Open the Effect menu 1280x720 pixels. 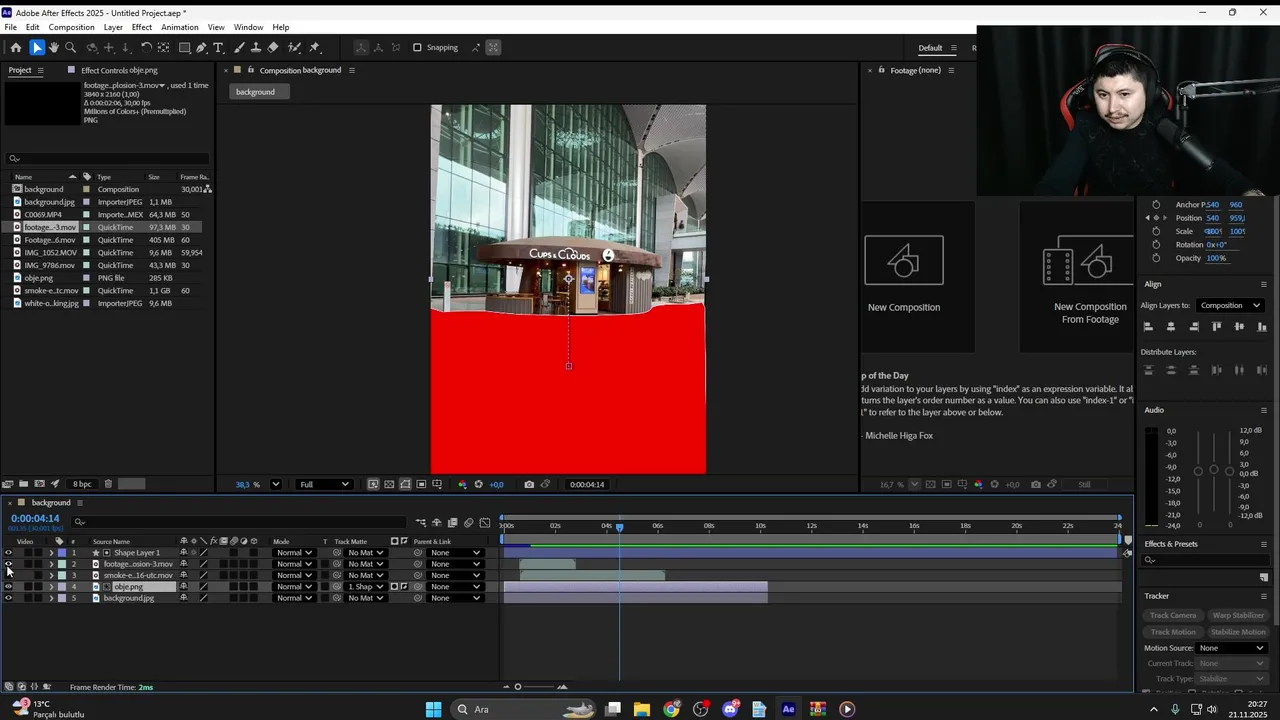pyautogui.click(x=142, y=27)
